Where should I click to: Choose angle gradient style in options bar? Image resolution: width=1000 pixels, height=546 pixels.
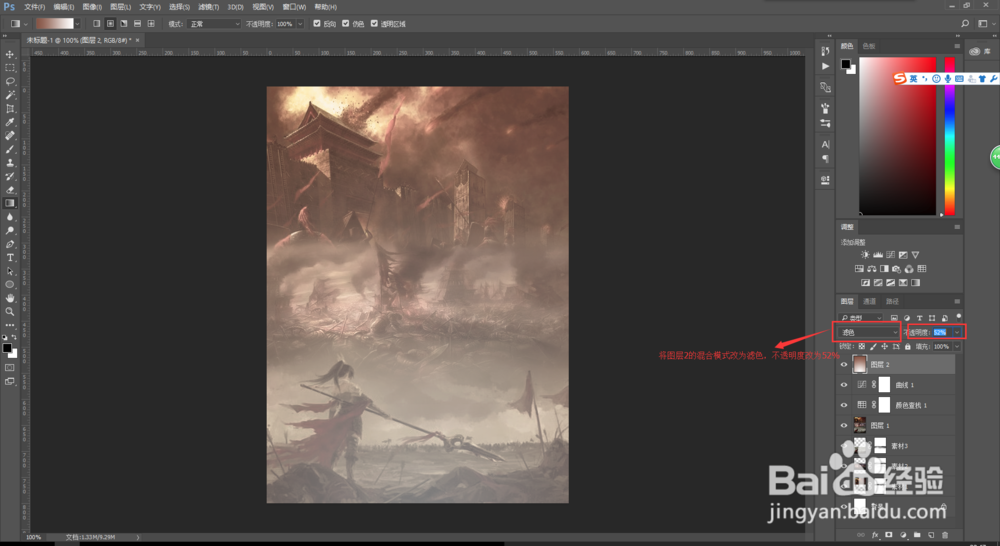point(124,24)
